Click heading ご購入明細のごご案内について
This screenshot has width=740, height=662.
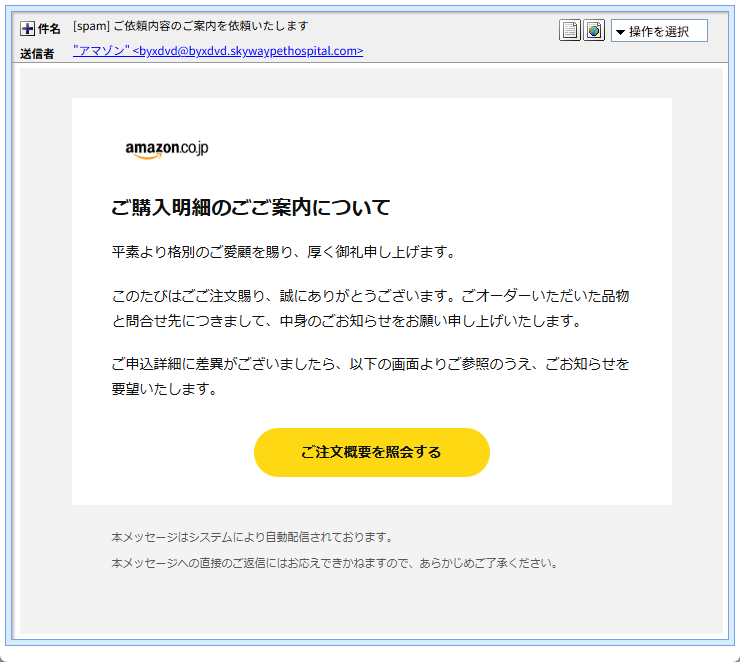pos(251,207)
